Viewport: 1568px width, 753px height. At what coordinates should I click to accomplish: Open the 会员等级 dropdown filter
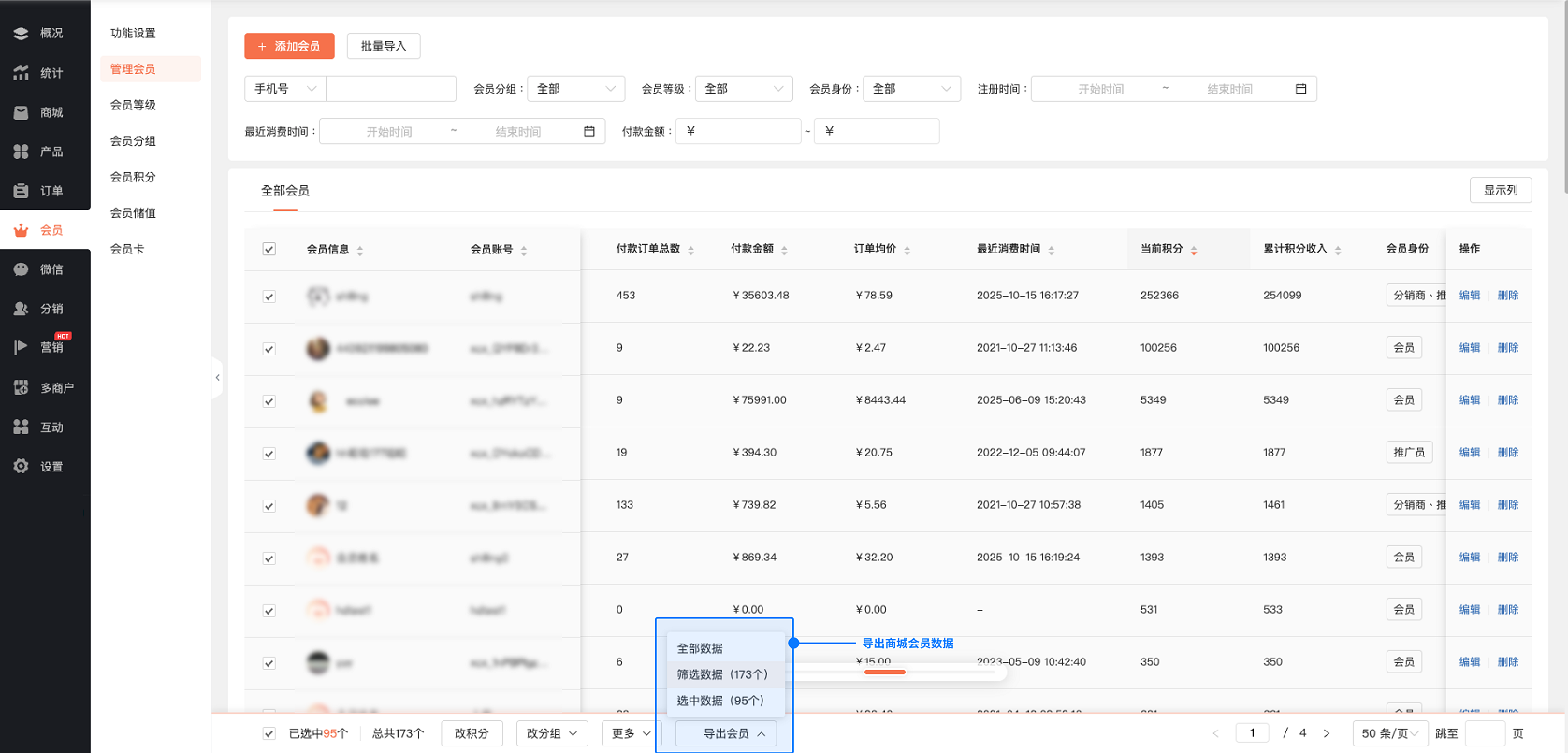coord(744,89)
